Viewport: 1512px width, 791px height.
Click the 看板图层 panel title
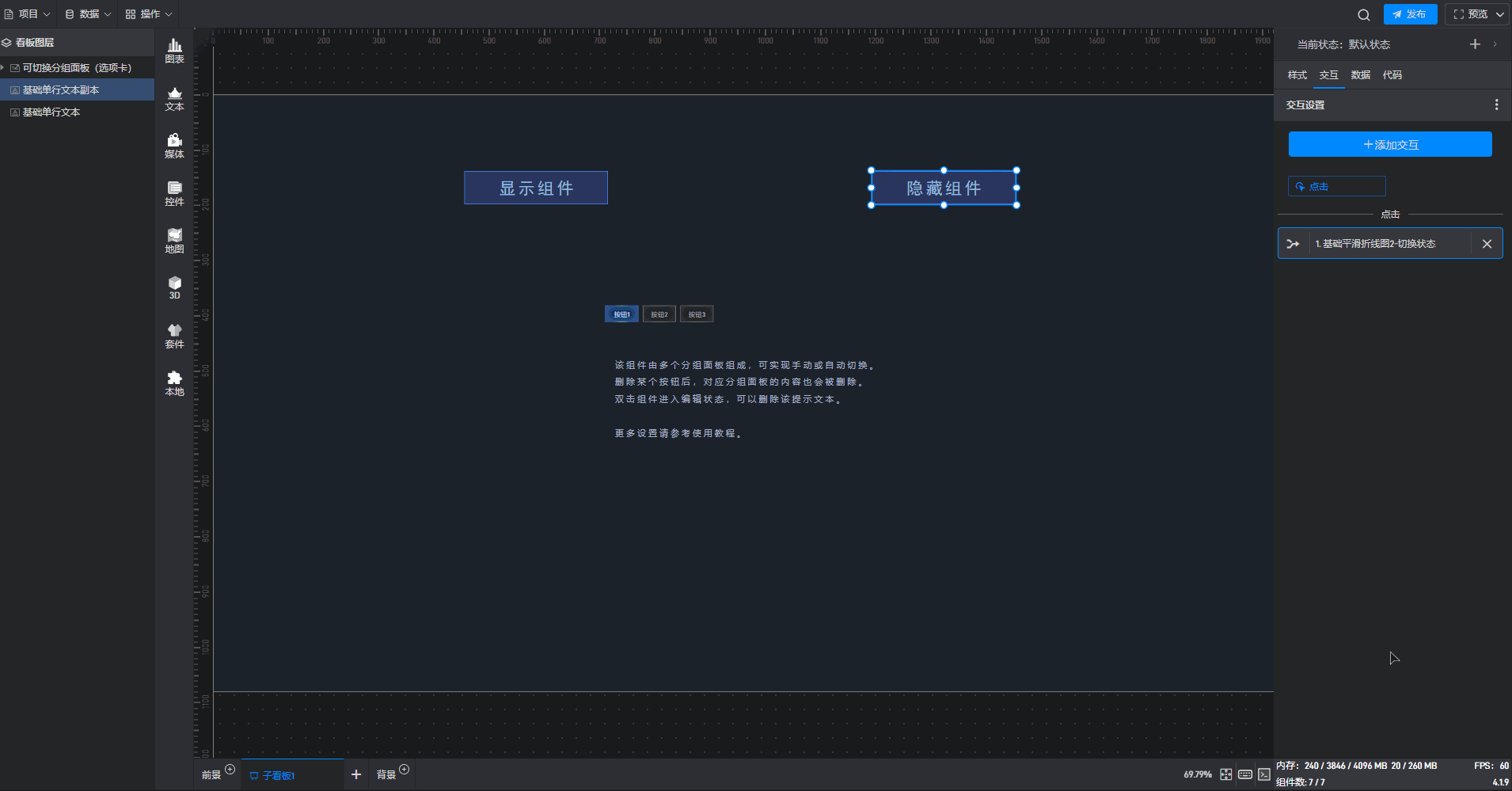coord(35,43)
